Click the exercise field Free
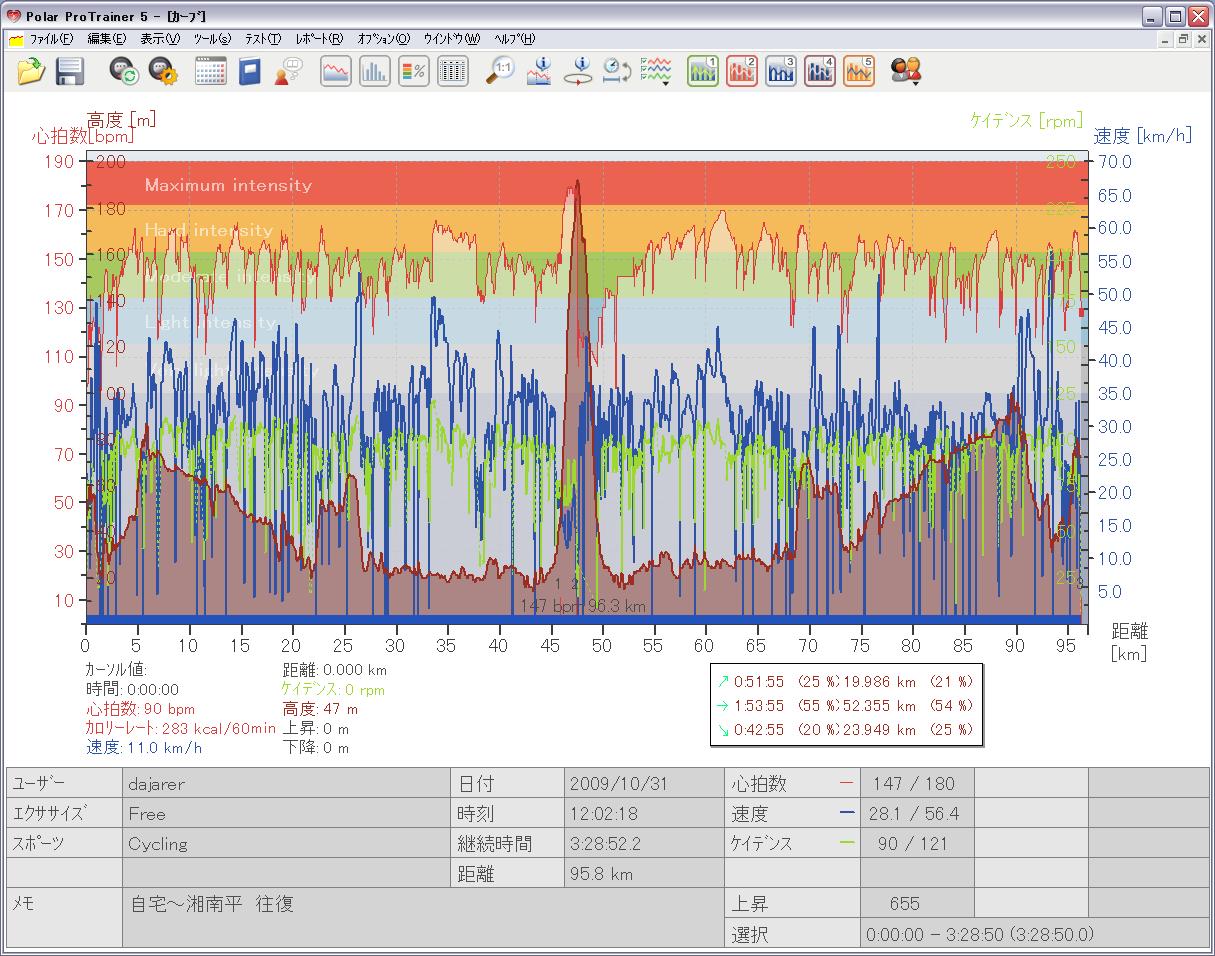 pos(287,814)
